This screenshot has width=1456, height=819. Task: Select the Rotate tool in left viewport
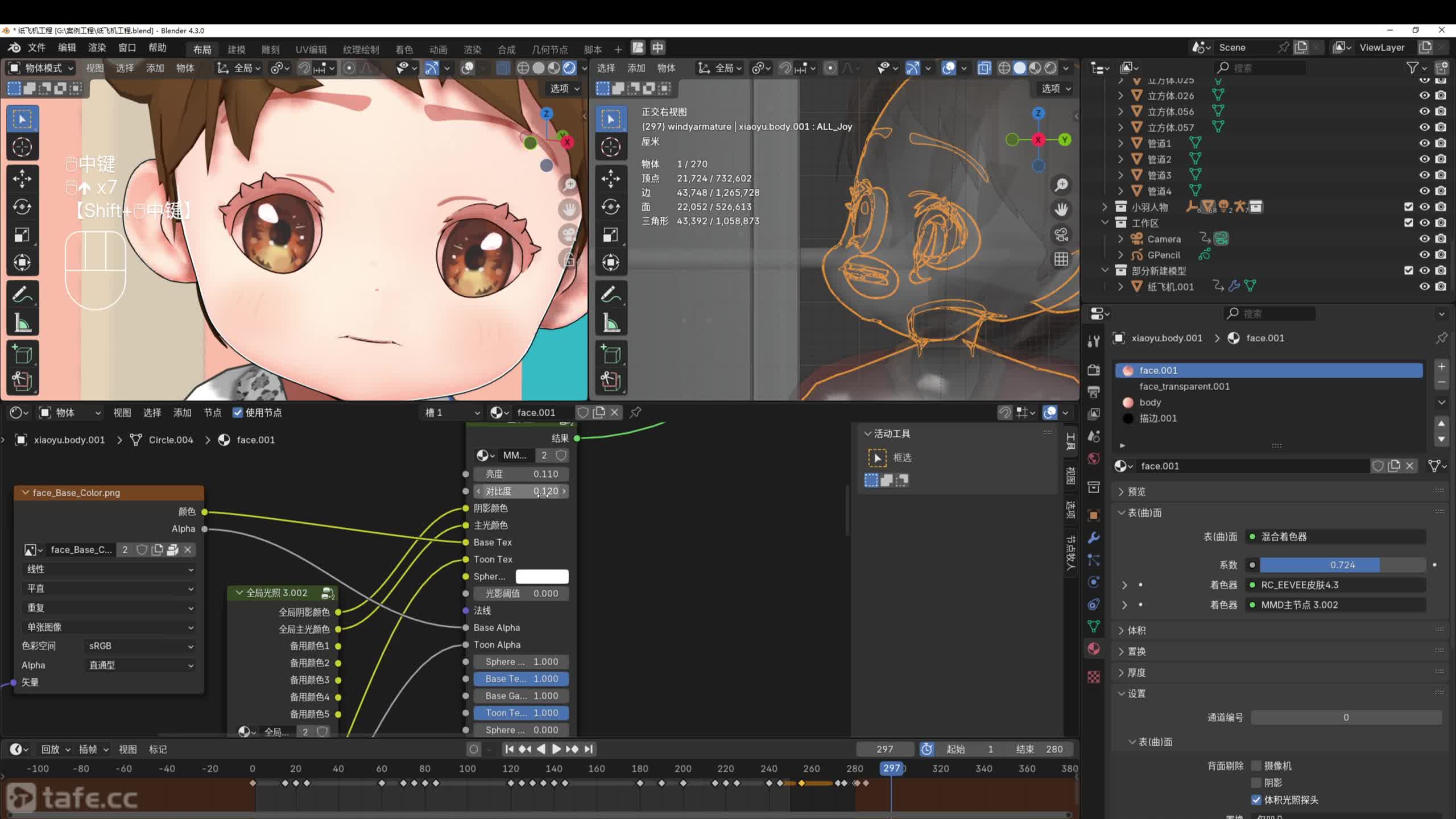[x=22, y=206]
